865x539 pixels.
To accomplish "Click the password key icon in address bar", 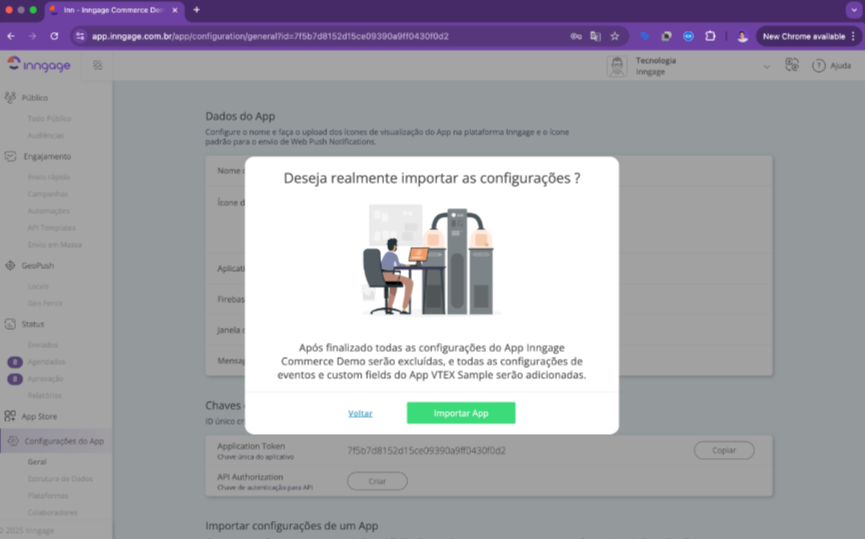I will point(576,36).
